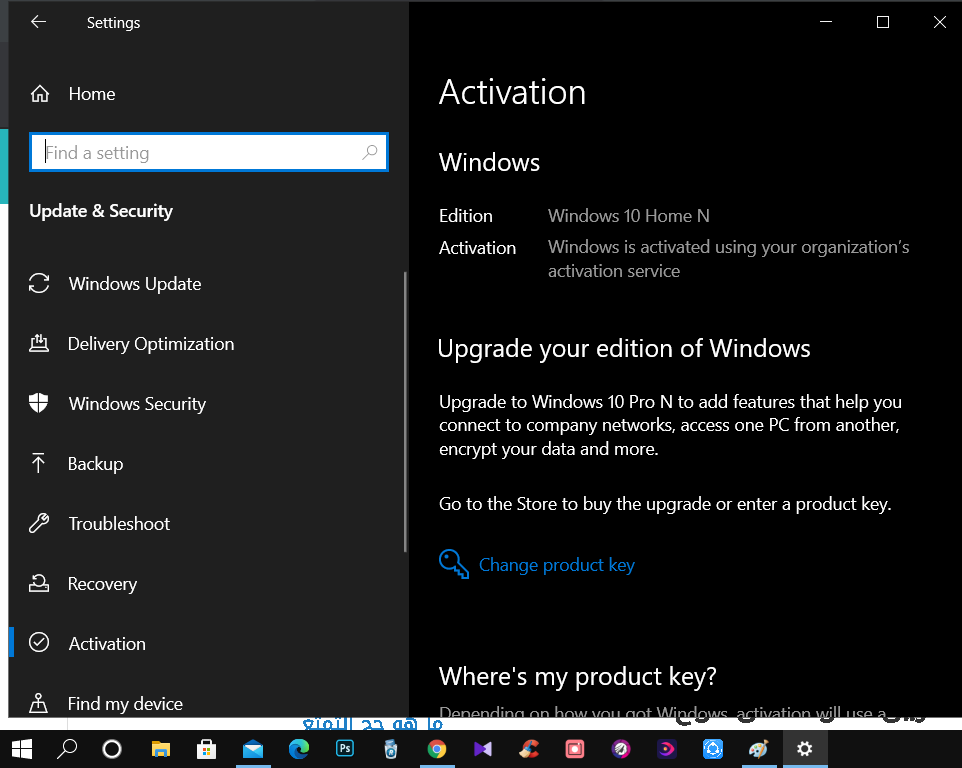Open Microsoft Store from taskbar
Image resolution: width=962 pixels, height=768 pixels.
click(x=206, y=749)
